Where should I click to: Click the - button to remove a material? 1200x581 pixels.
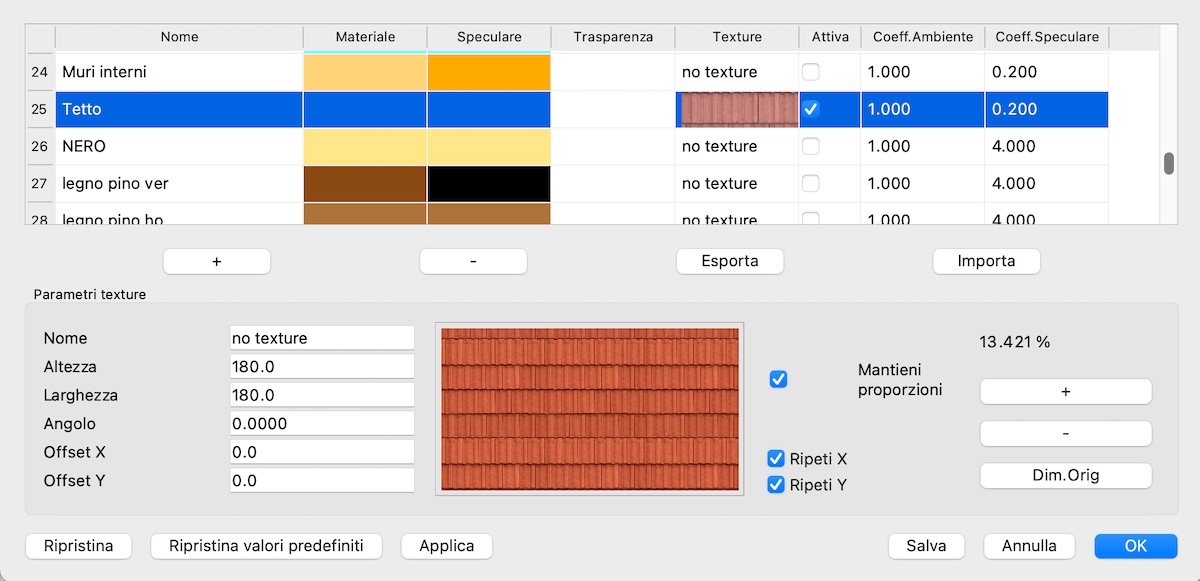473,261
